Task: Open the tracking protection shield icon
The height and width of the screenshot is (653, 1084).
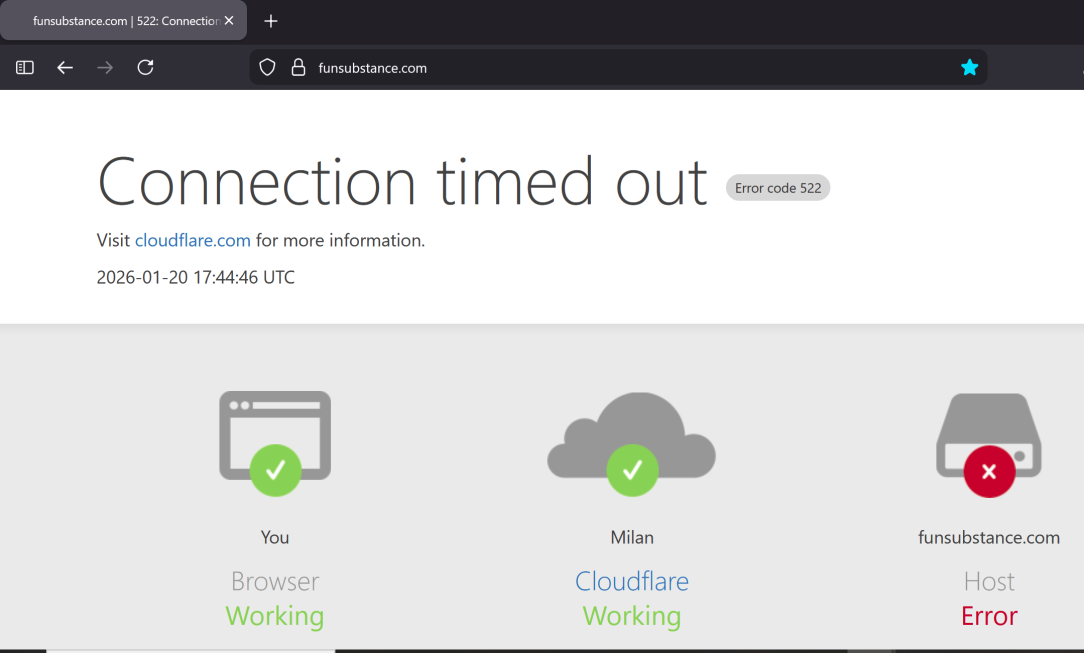Action: (x=268, y=68)
